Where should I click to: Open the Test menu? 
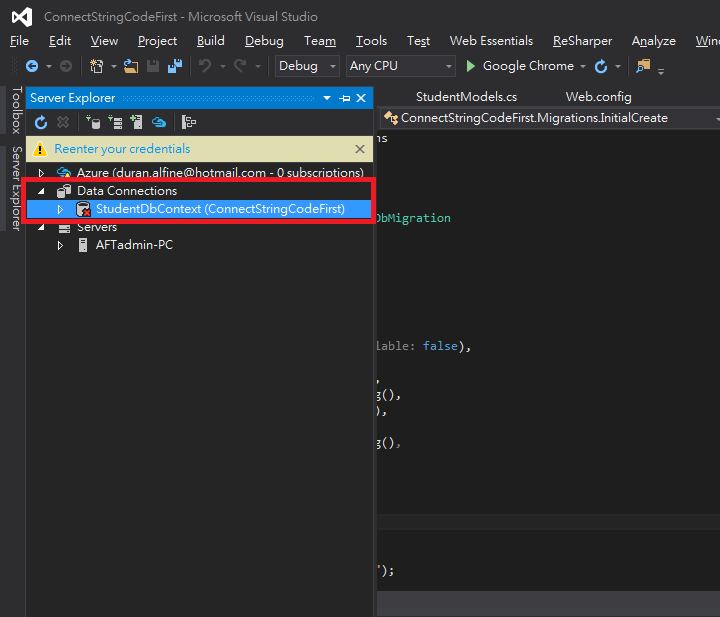pos(418,41)
